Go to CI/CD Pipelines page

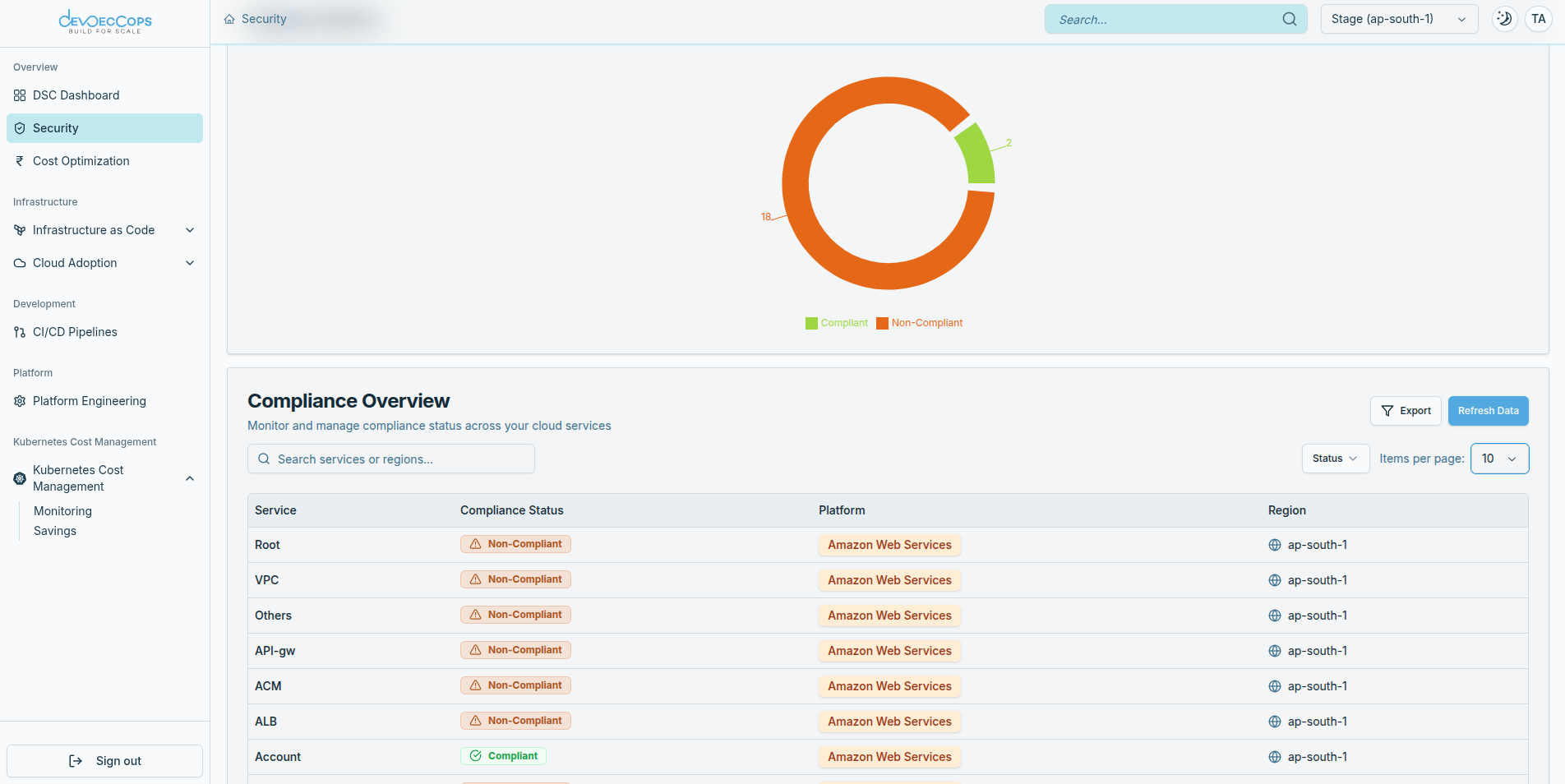click(75, 332)
